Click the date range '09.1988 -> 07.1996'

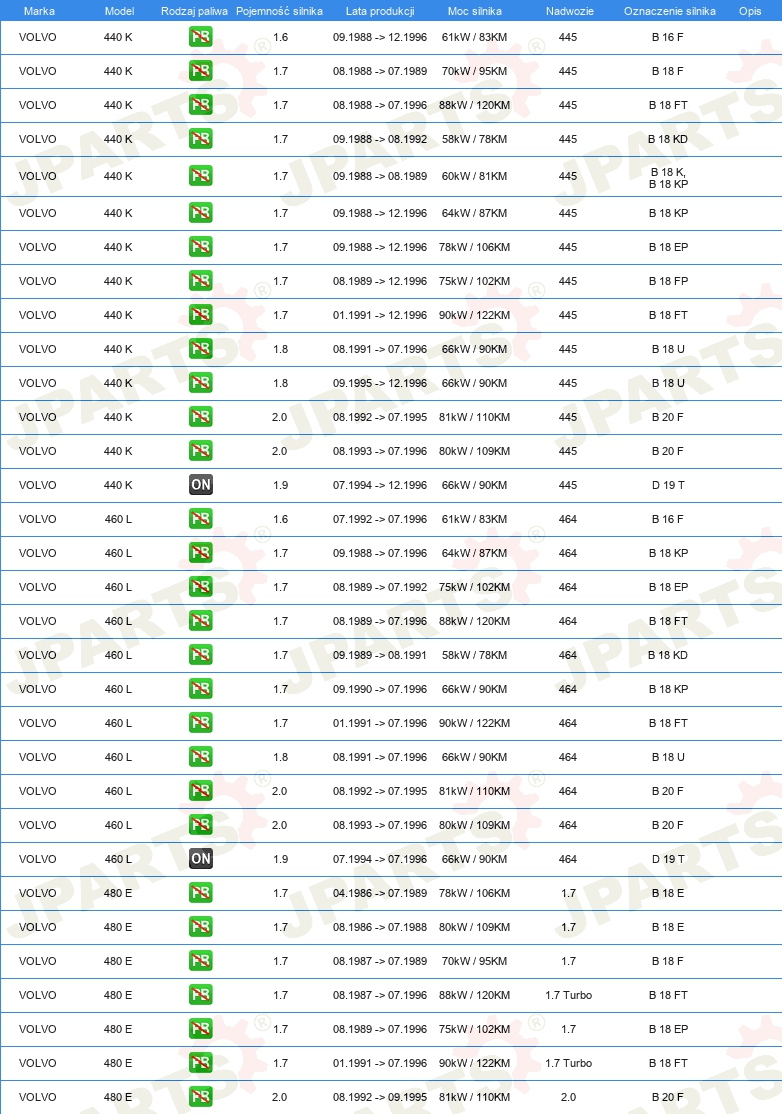click(x=380, y=553)
